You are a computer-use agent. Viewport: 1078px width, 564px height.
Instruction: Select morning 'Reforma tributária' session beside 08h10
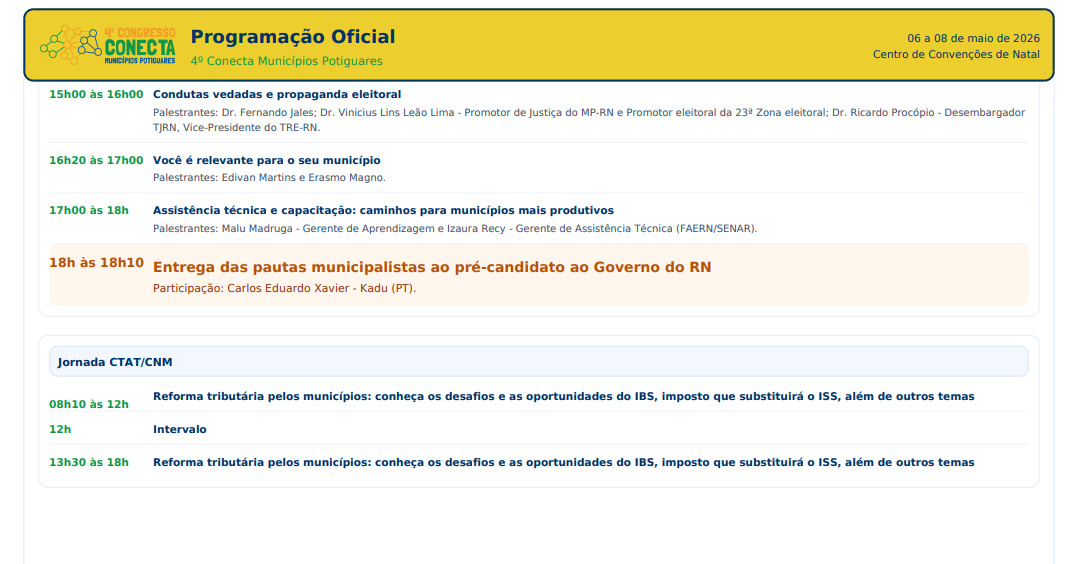click(564, 396)
